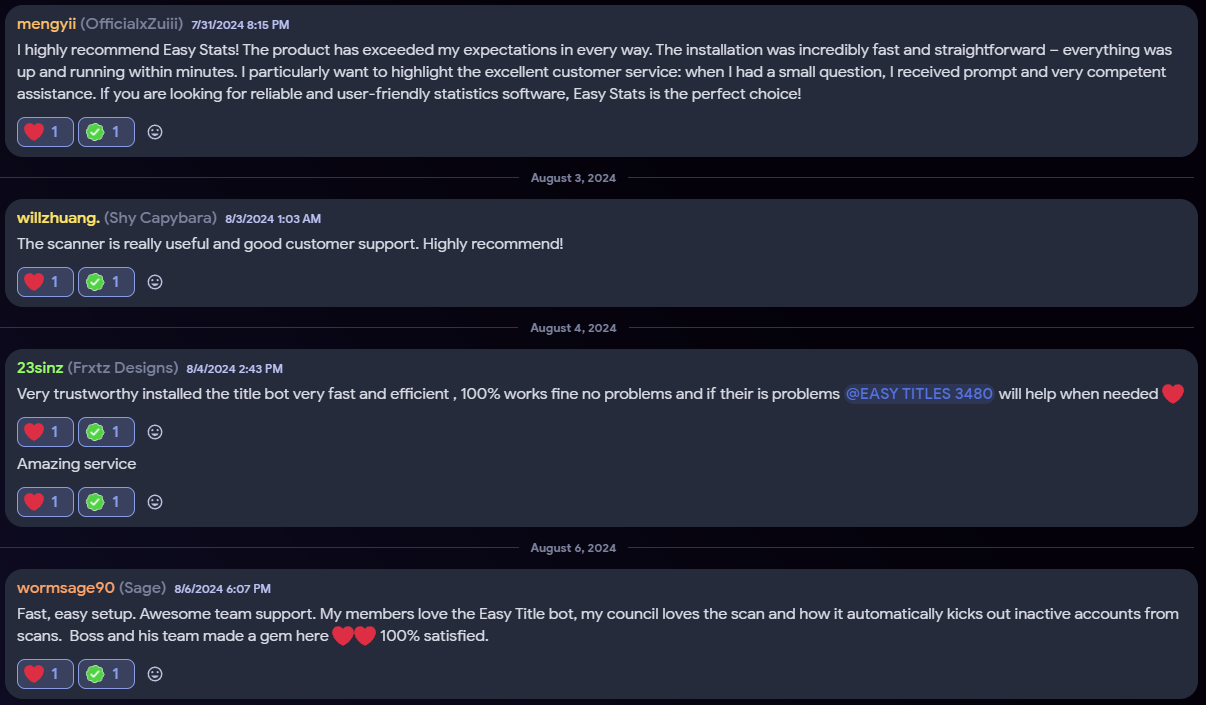Image resolution: width=1206 pixels, height=705 pixels.
Task: Add reaction to 23sinz's title bot review
Action: 155,432
